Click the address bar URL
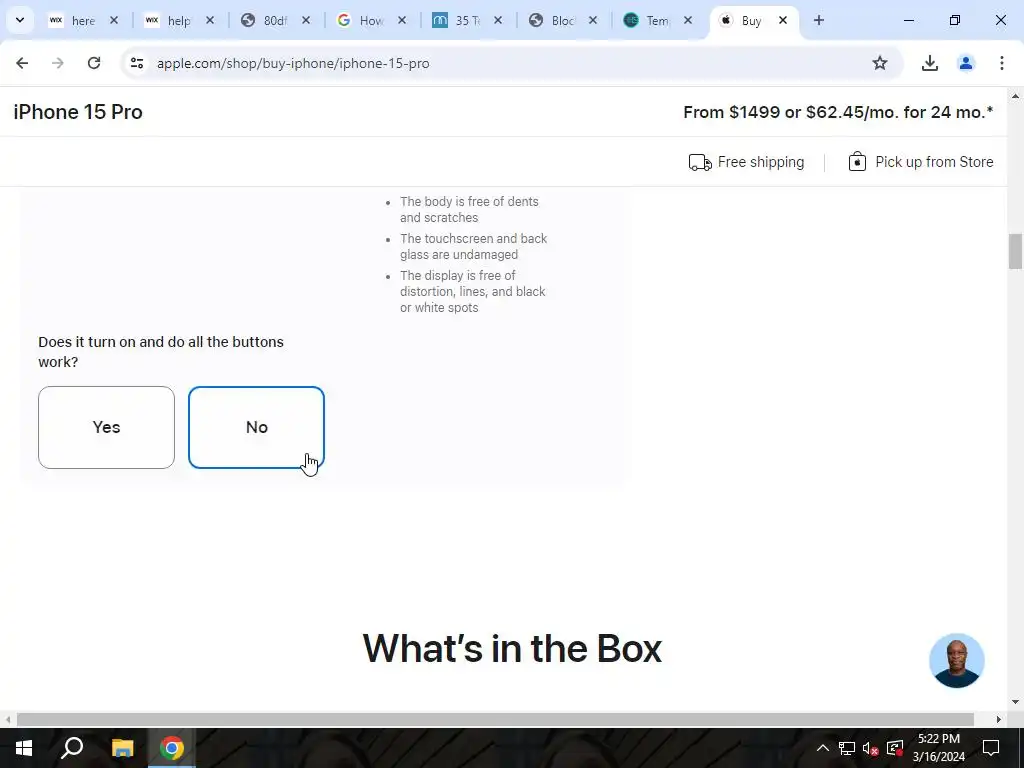 tap(293, 63)
